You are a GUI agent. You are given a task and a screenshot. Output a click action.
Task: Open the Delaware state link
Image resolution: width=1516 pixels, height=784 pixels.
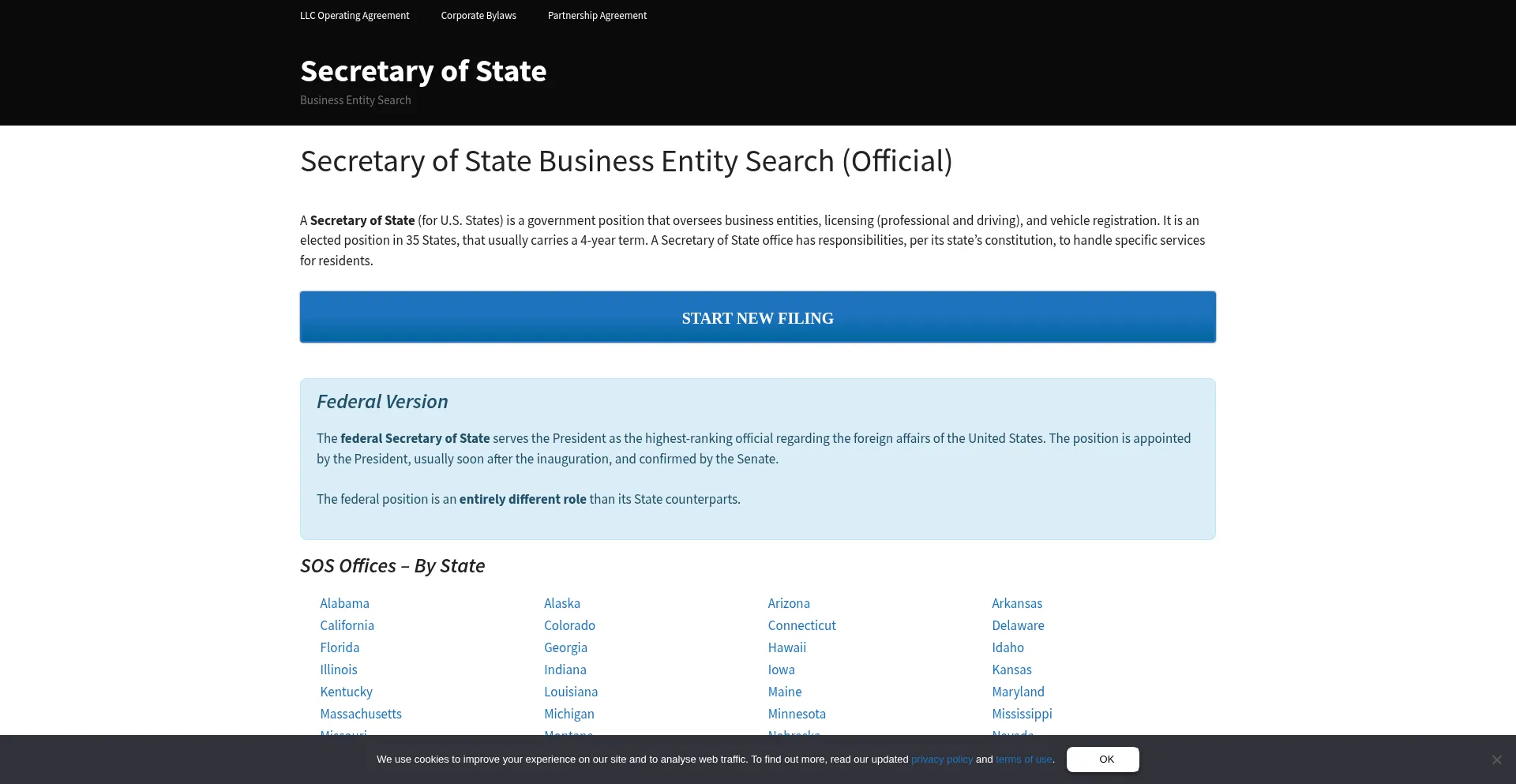point(1018,625)
